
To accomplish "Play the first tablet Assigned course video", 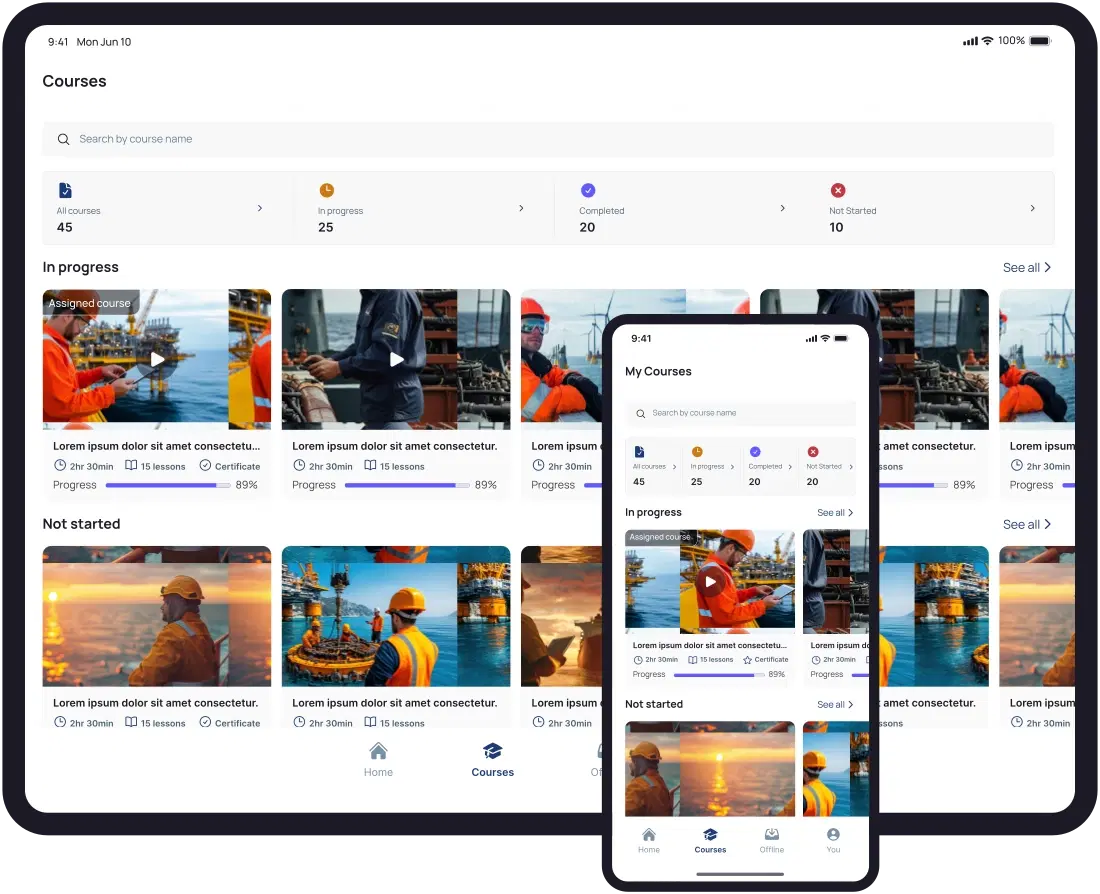I will click(157, 359).
